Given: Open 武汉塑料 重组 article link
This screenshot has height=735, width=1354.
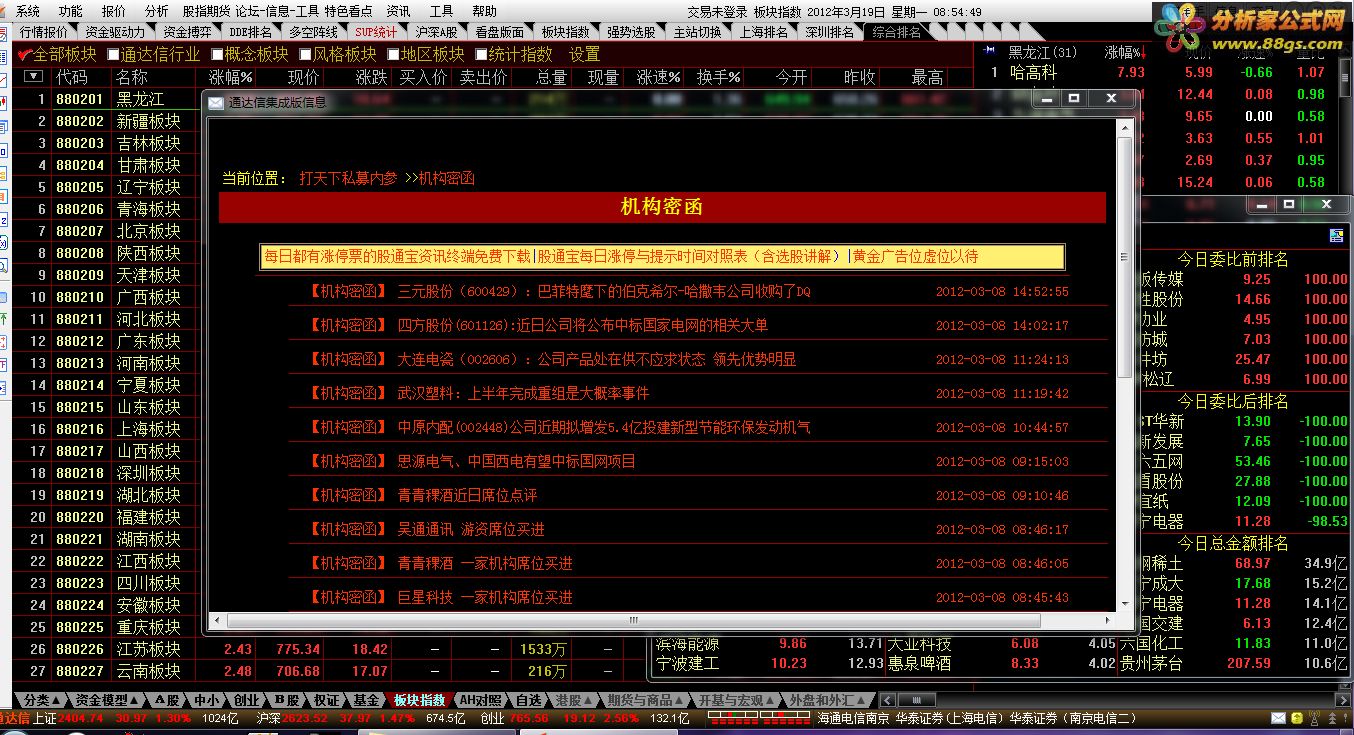Looking at the screenshot, I should pos(523,394).
